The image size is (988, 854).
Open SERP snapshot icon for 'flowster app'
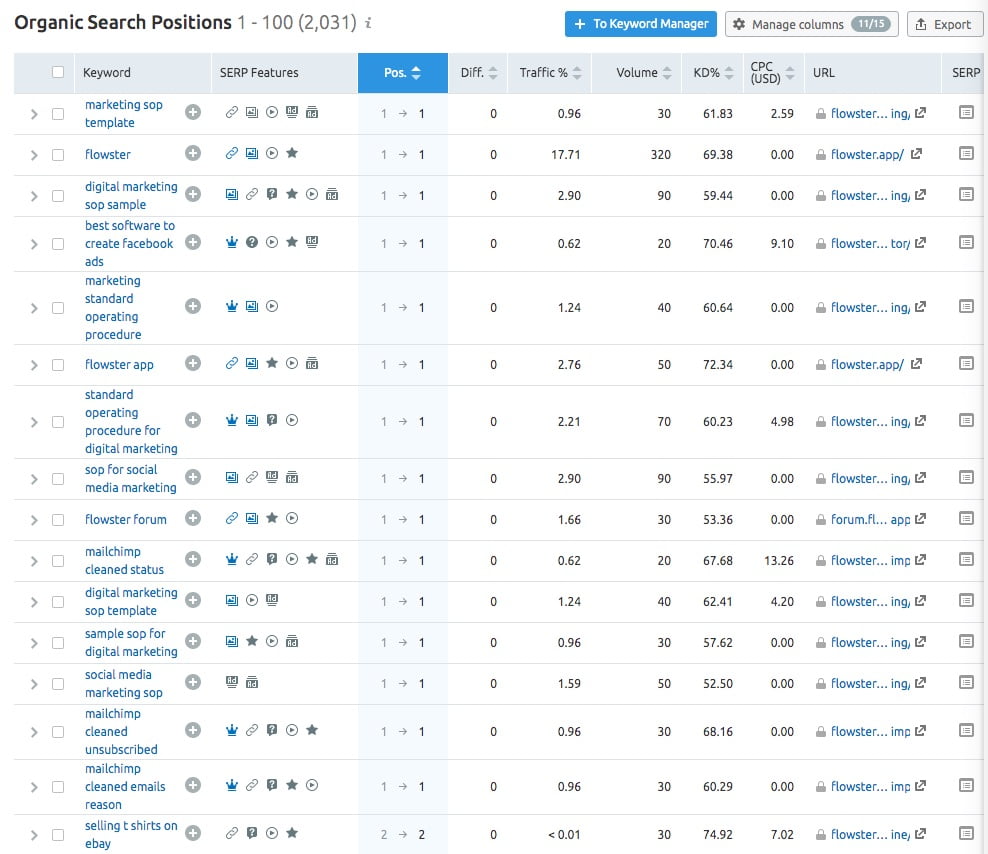(x=966, y=363)
